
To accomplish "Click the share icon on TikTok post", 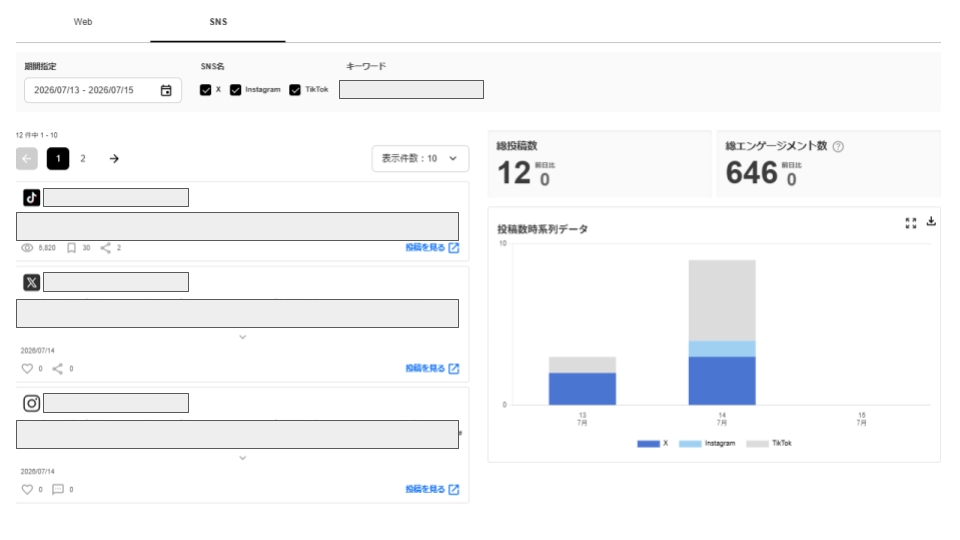I will pos(106,248).
